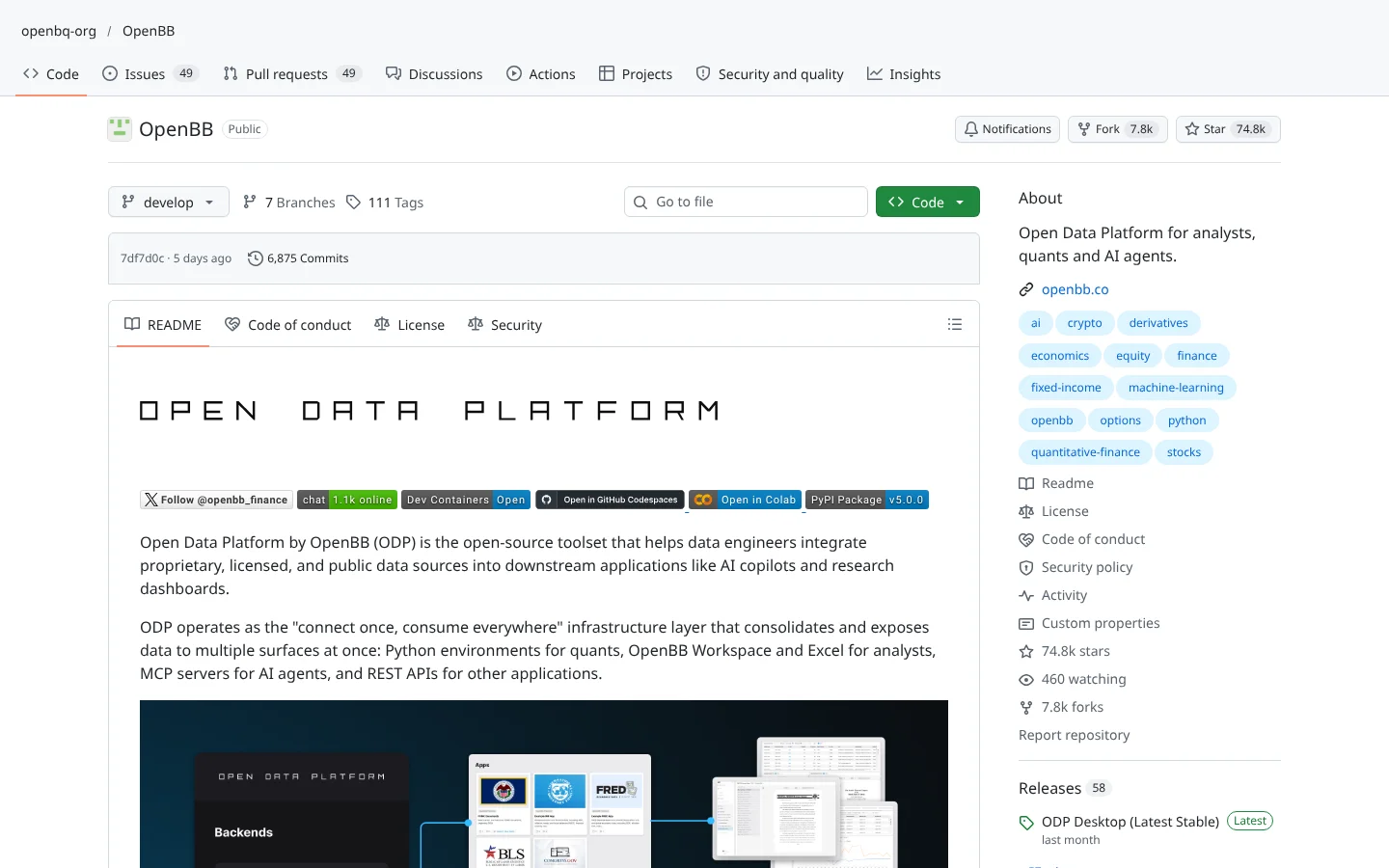
Task: View the Insights tab
Action: 904,74
